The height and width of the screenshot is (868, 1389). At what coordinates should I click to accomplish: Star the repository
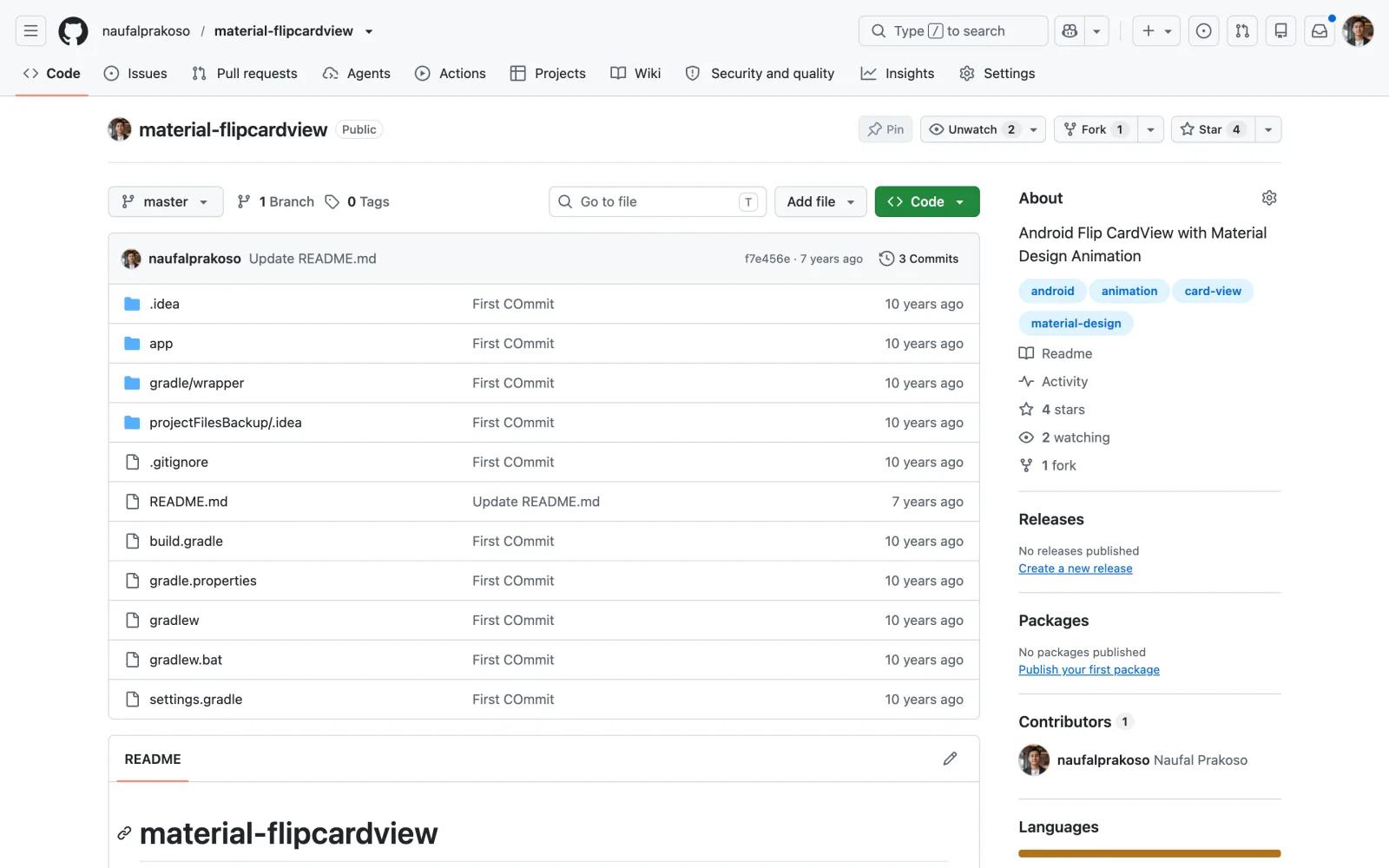pos(1212,129)
